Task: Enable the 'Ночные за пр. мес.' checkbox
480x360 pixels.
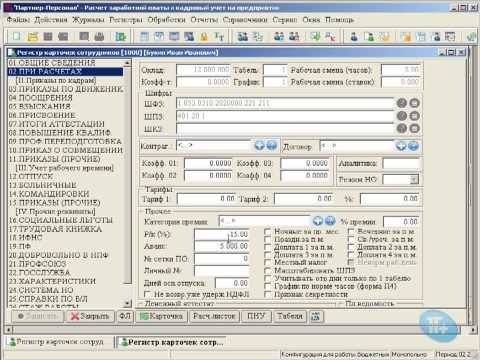Action: (x=267, y=232)
